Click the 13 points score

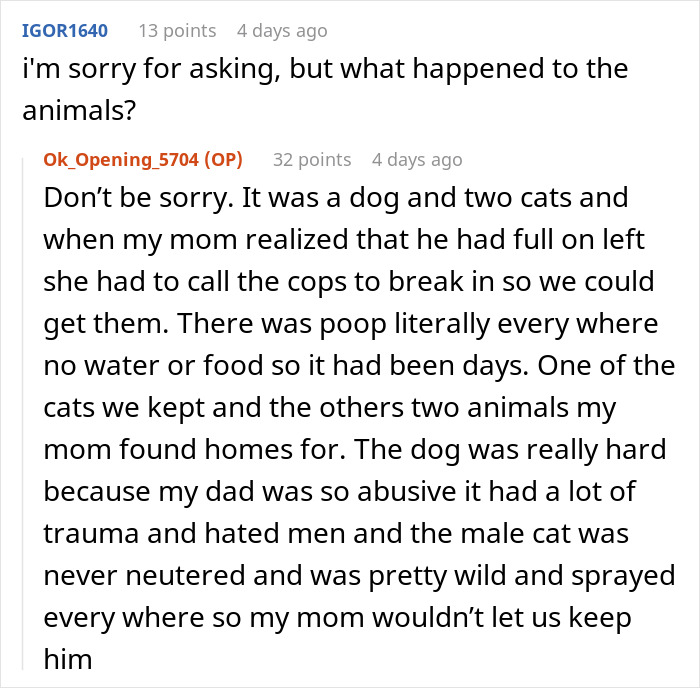[177, 31]
